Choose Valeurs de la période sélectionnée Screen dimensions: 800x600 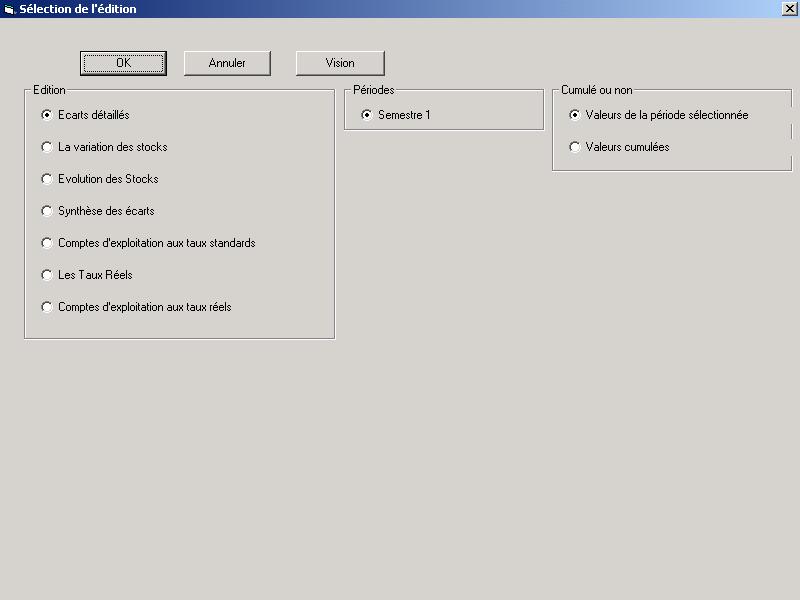point(659,115)
